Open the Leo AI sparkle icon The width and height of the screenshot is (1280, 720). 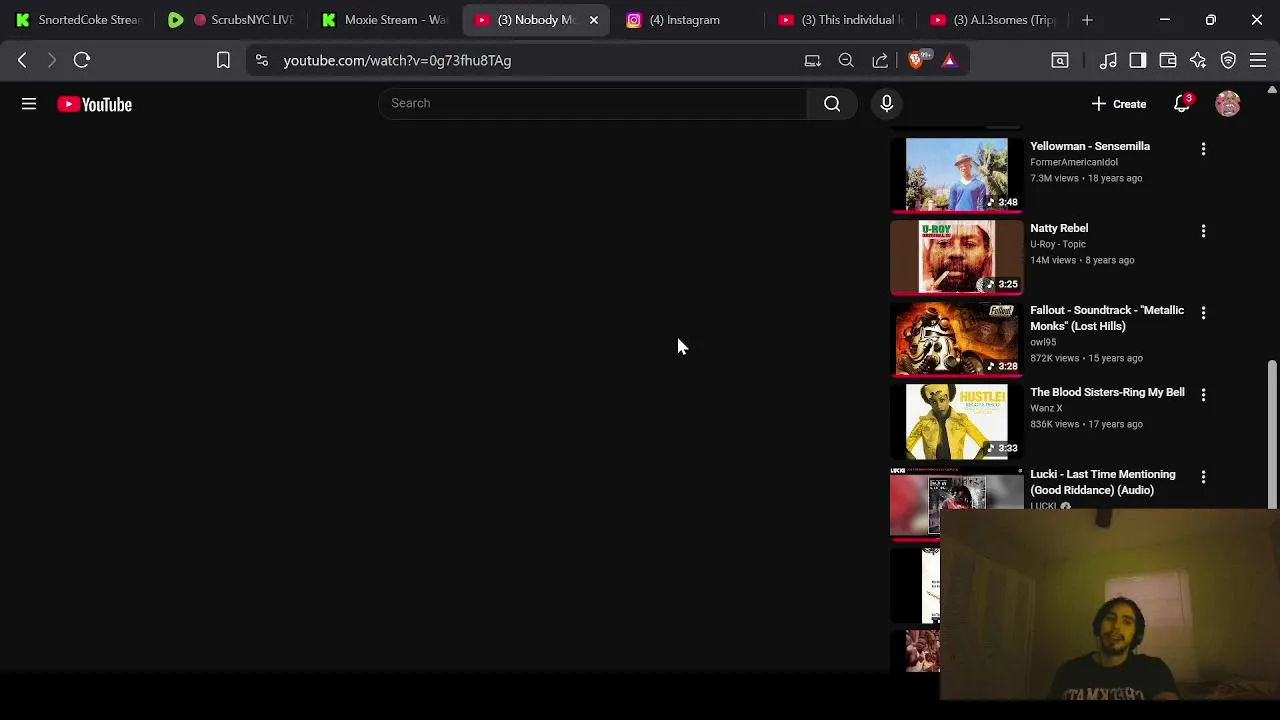click(1198, 60)
